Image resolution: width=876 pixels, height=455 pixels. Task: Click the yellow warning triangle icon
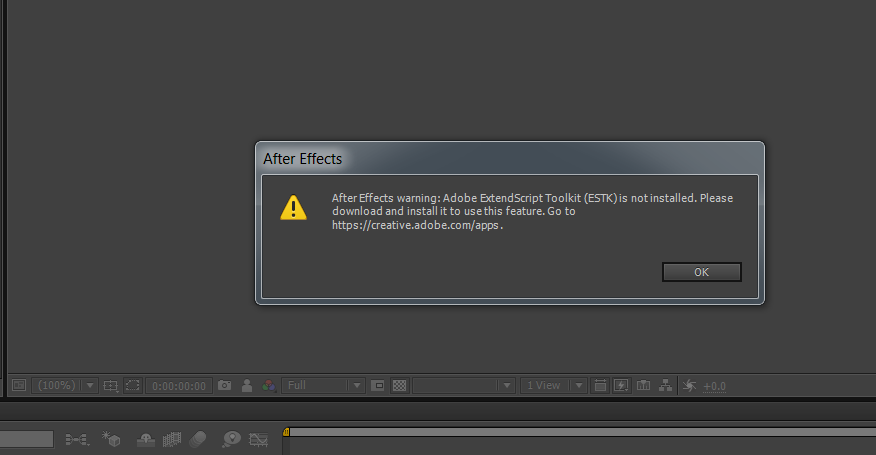tap(293, 207)
